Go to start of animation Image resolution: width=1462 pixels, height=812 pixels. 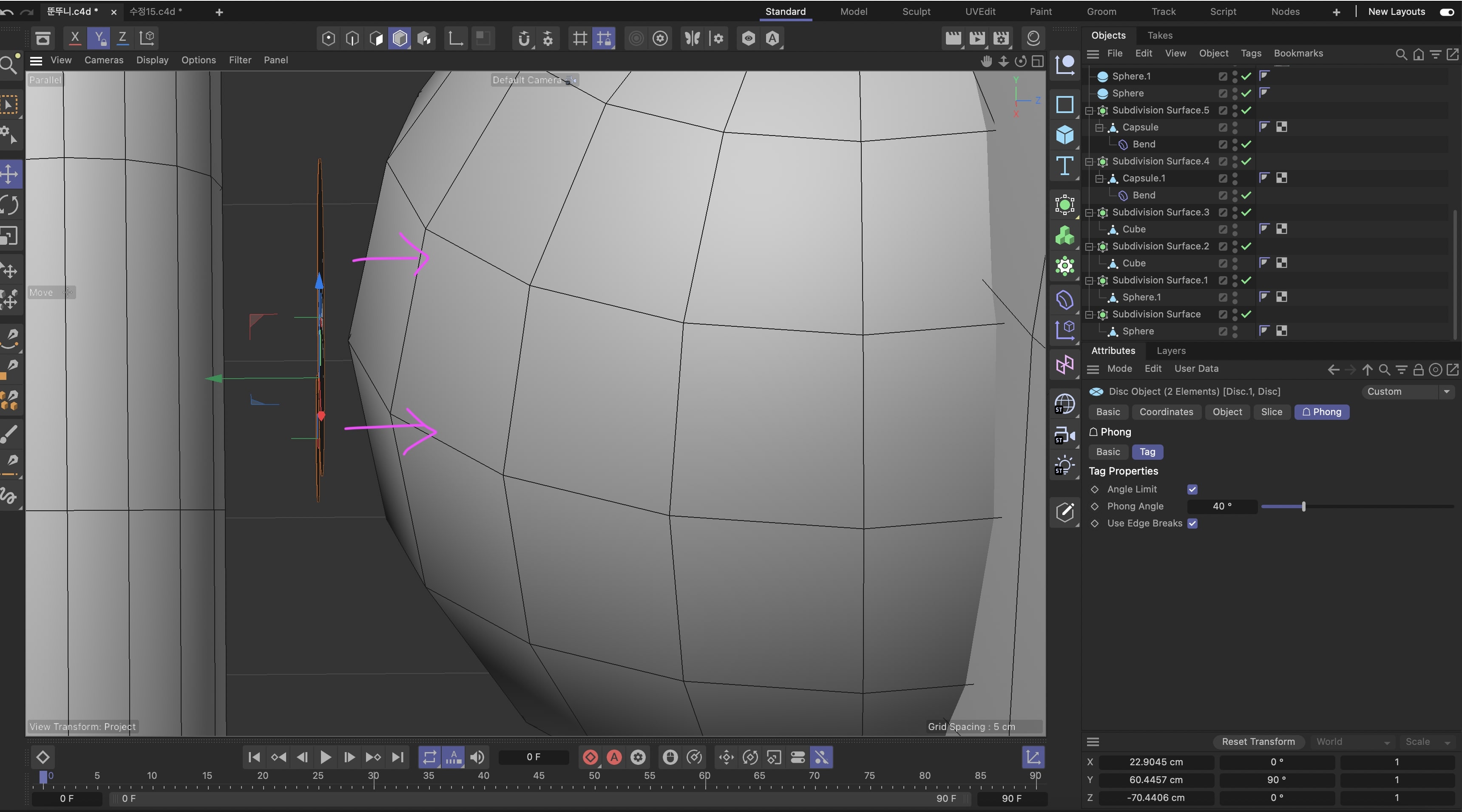[254, 757]
